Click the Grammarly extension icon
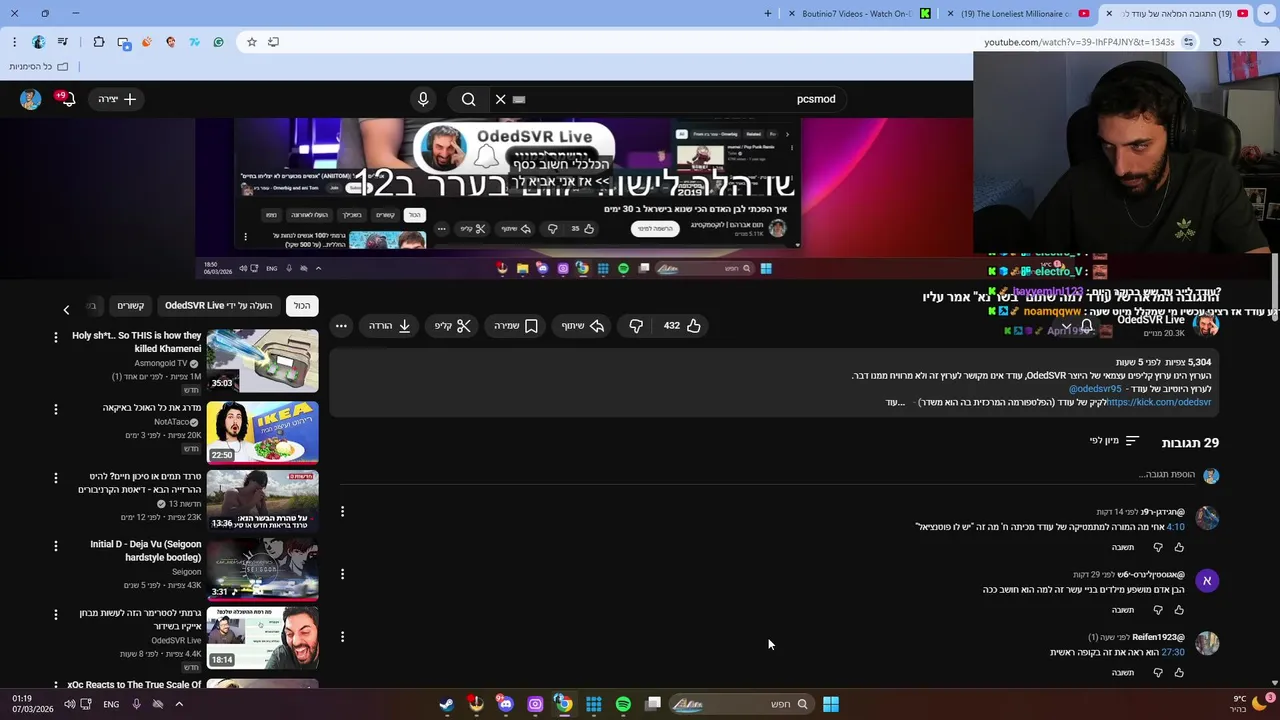Screen dimensions: 1280x720 coord(218,42)
